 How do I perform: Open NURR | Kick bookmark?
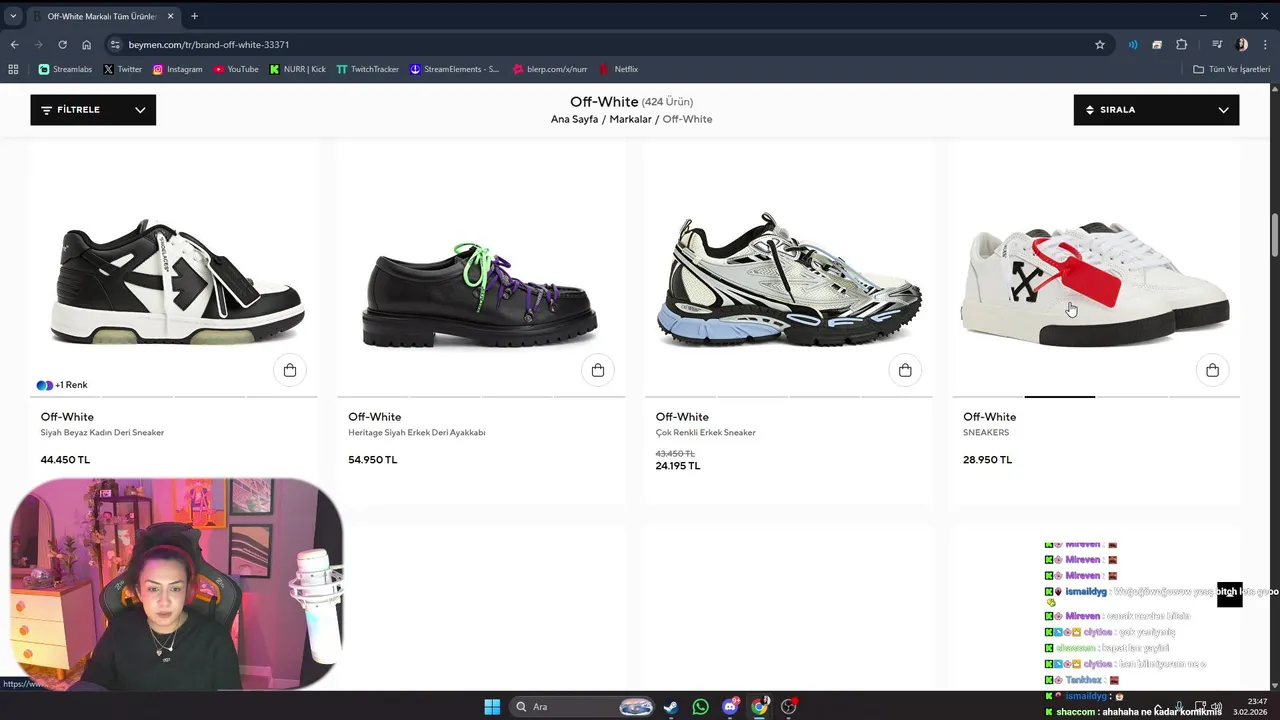298,69
